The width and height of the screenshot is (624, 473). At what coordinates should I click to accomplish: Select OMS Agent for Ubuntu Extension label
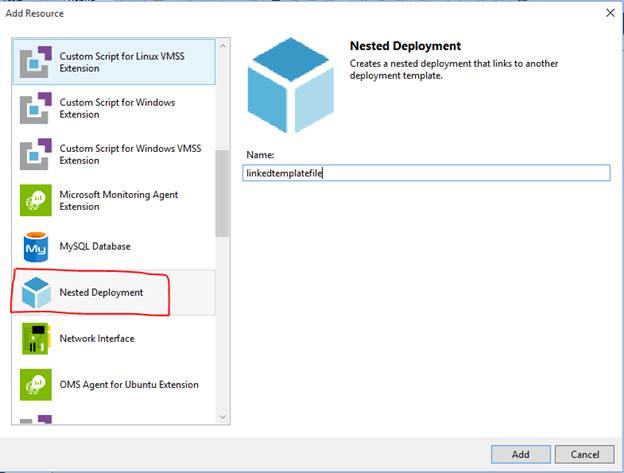(129, 385)
